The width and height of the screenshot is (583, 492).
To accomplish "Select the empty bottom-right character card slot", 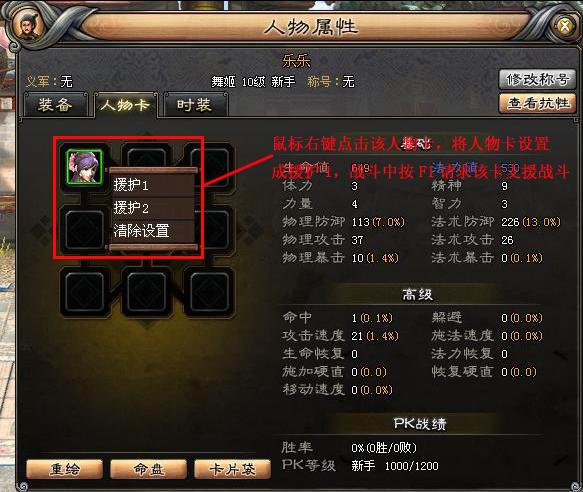I will pos(209,292).
